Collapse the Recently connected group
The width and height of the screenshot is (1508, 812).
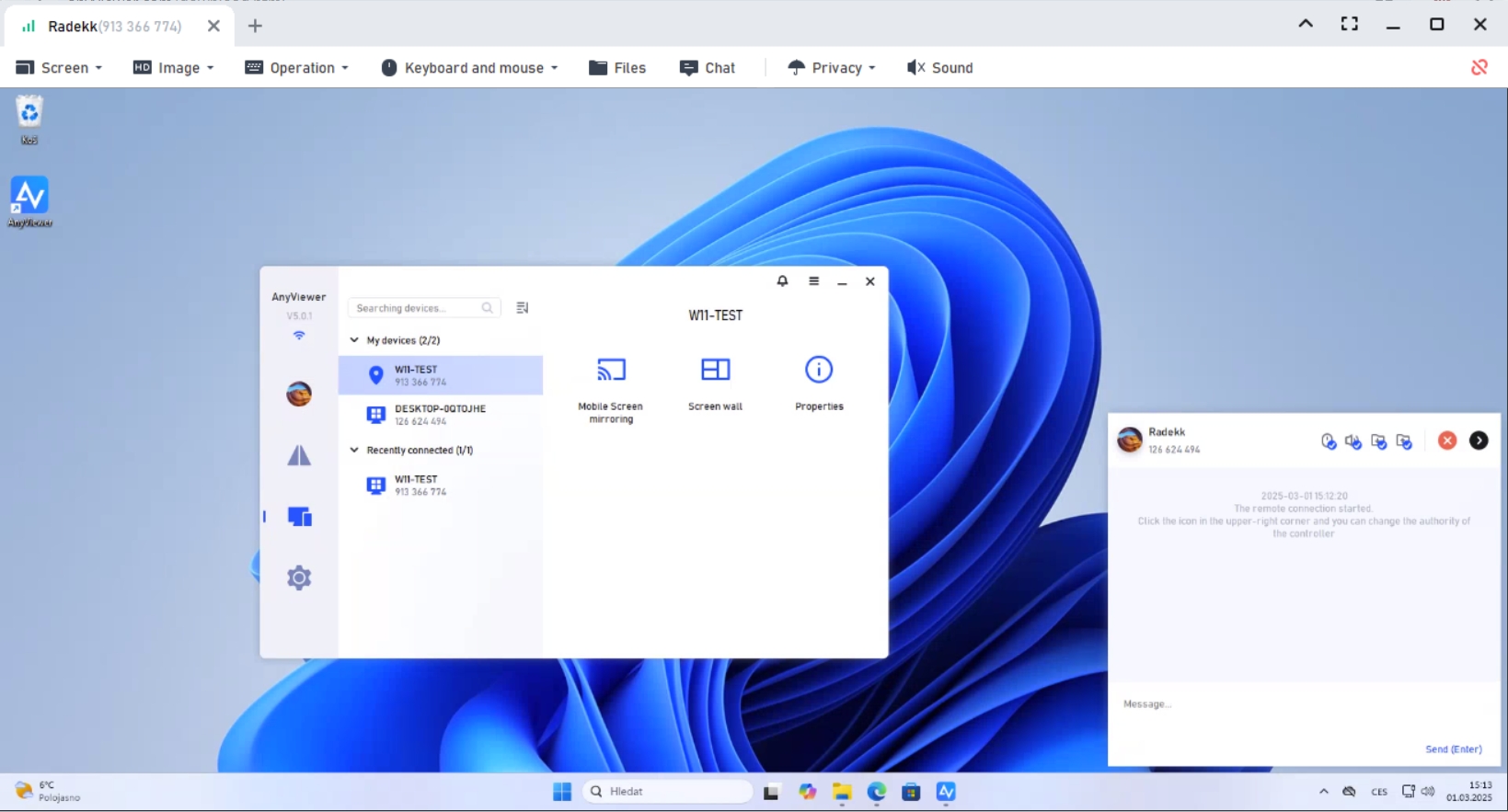click(x=354, y=451)
